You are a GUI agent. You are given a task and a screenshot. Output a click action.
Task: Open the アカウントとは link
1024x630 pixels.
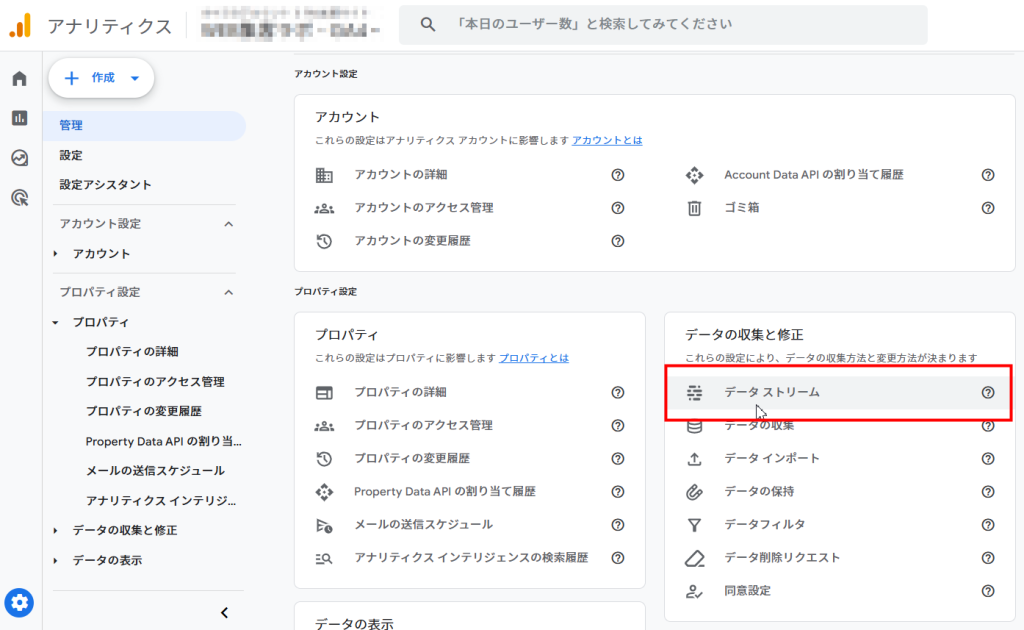click(607, 140)
